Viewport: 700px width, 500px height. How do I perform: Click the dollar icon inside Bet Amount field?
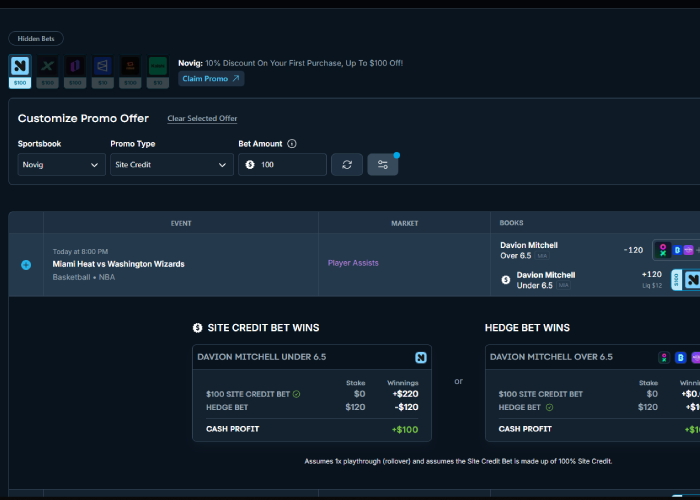click(250, 165)
